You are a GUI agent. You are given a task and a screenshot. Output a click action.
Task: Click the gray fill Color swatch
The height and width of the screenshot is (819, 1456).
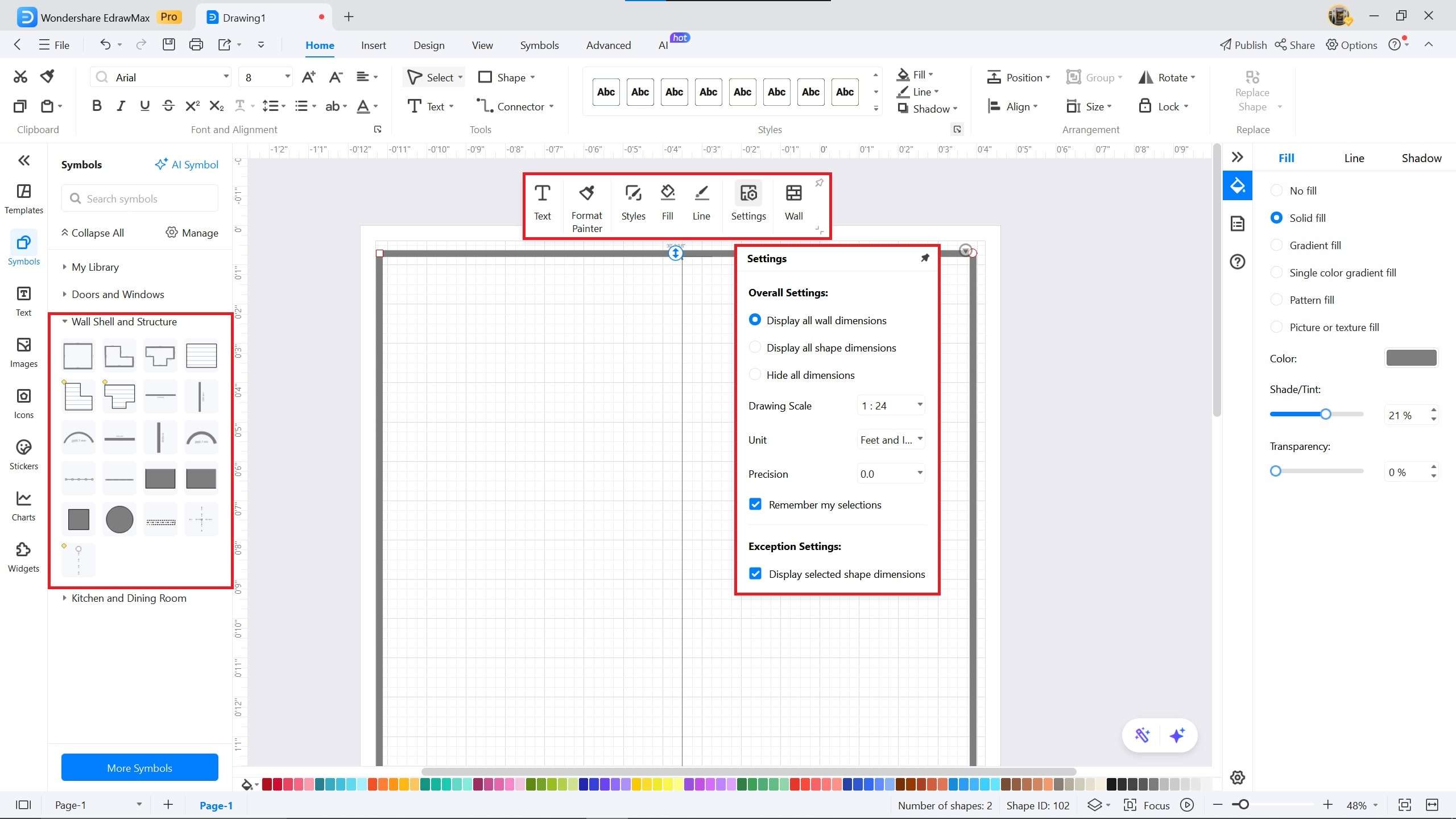click(x=1411, y=358)
